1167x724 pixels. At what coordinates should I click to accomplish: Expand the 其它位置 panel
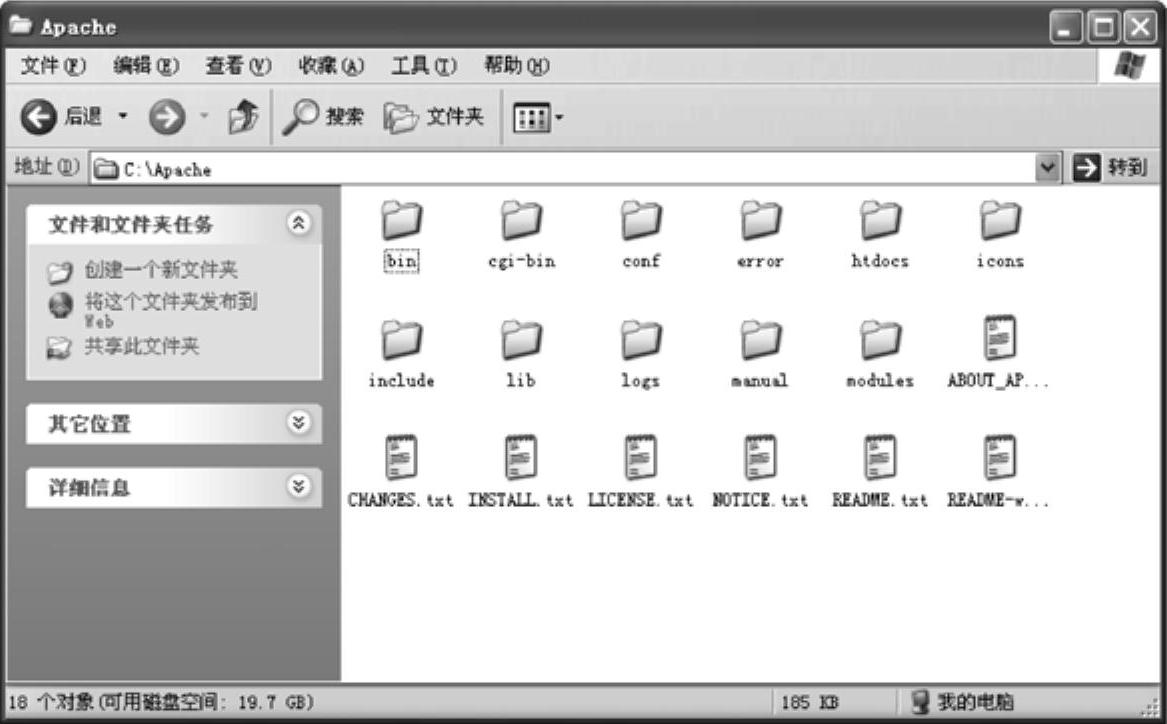[x=298, y=423]
